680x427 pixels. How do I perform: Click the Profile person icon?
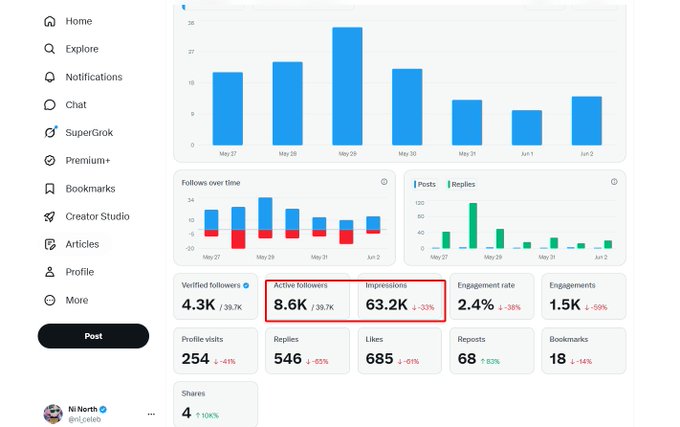(50, 272)
